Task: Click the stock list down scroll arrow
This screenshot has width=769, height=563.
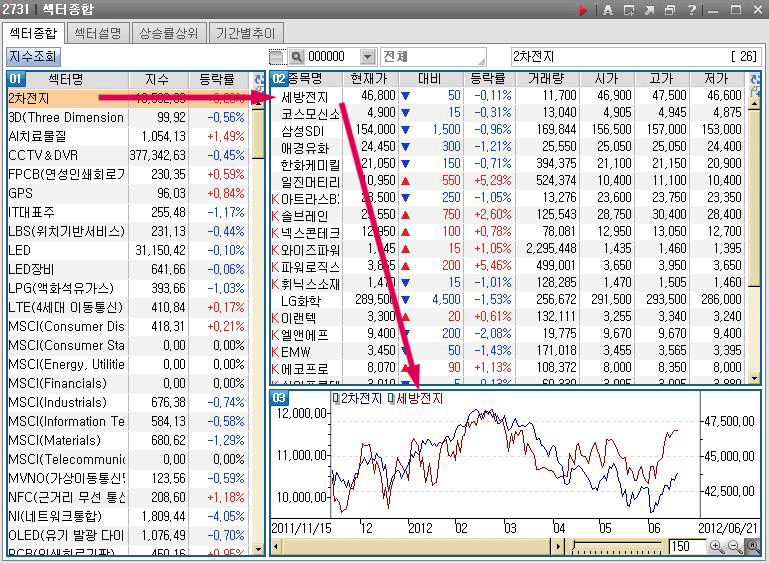Action: tap(754, 378)
